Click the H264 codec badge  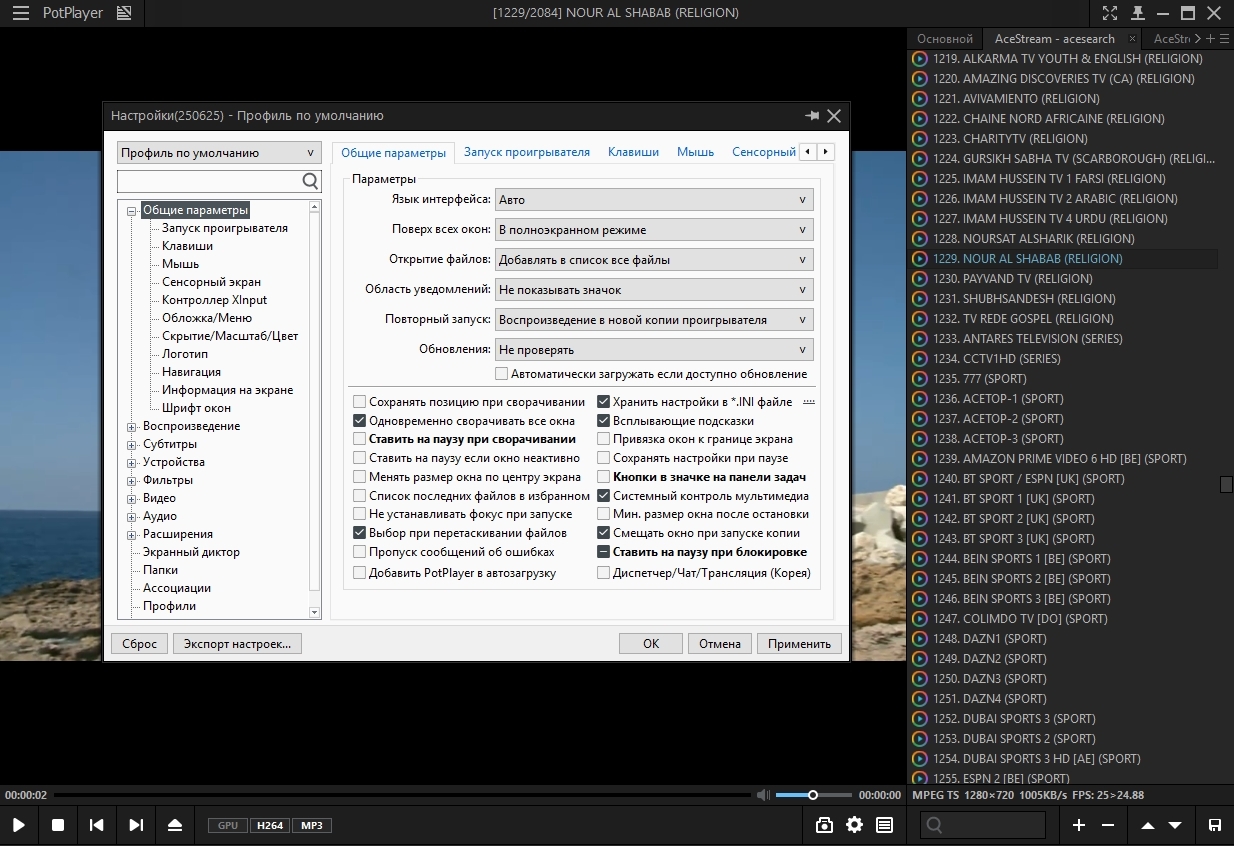(270, 825)
